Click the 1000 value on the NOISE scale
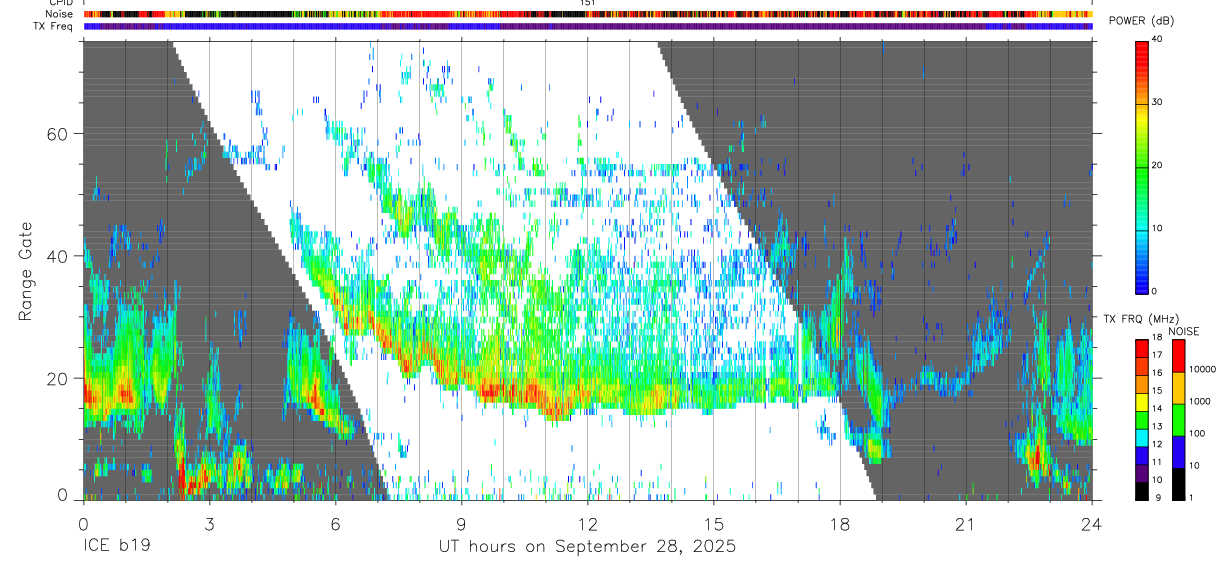Image resolution: width=1228 pixels, height=567 pixels. [x=1200, y=401]
